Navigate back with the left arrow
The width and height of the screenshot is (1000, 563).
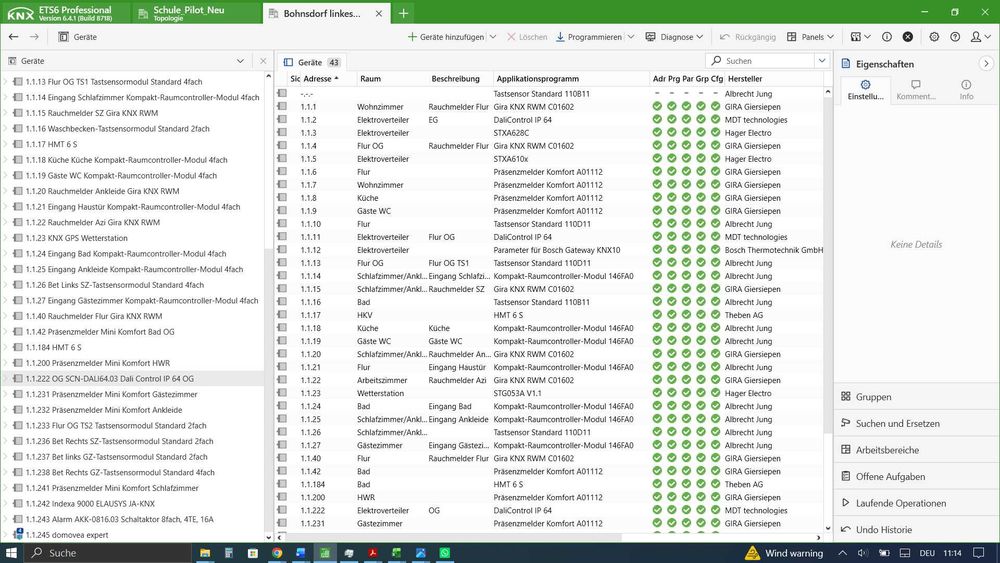(13, 37)
